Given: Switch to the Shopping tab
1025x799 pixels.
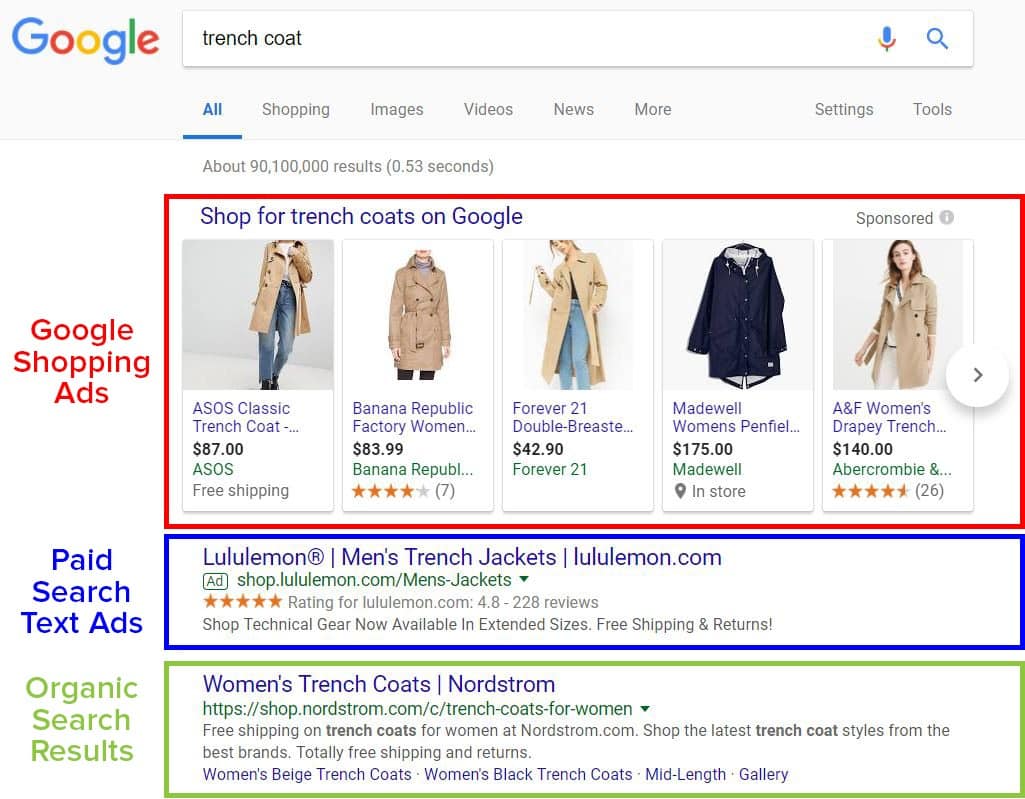Looking at the screenshot, I should 295,109.
